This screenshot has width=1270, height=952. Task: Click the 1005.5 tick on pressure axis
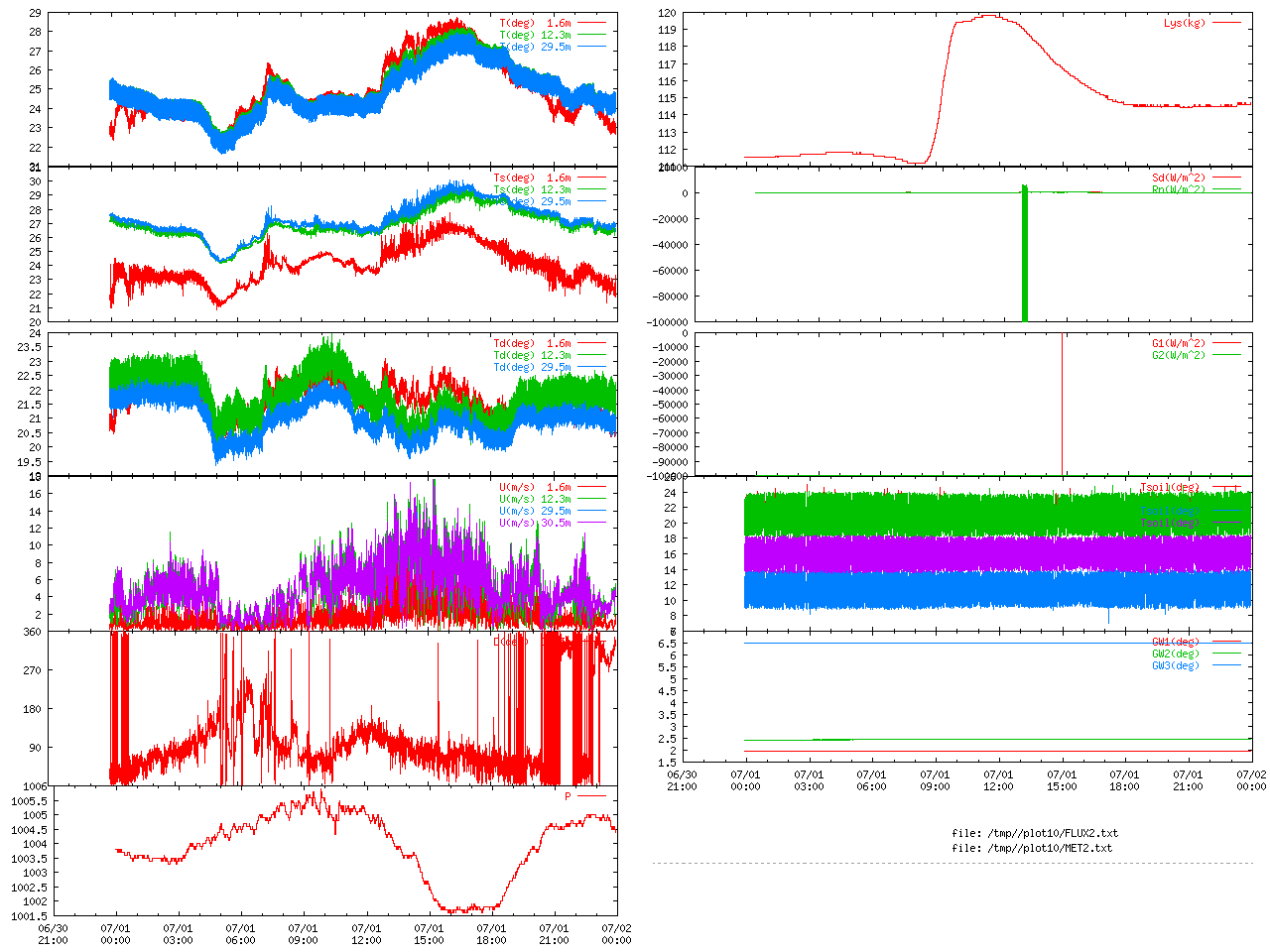30,801
